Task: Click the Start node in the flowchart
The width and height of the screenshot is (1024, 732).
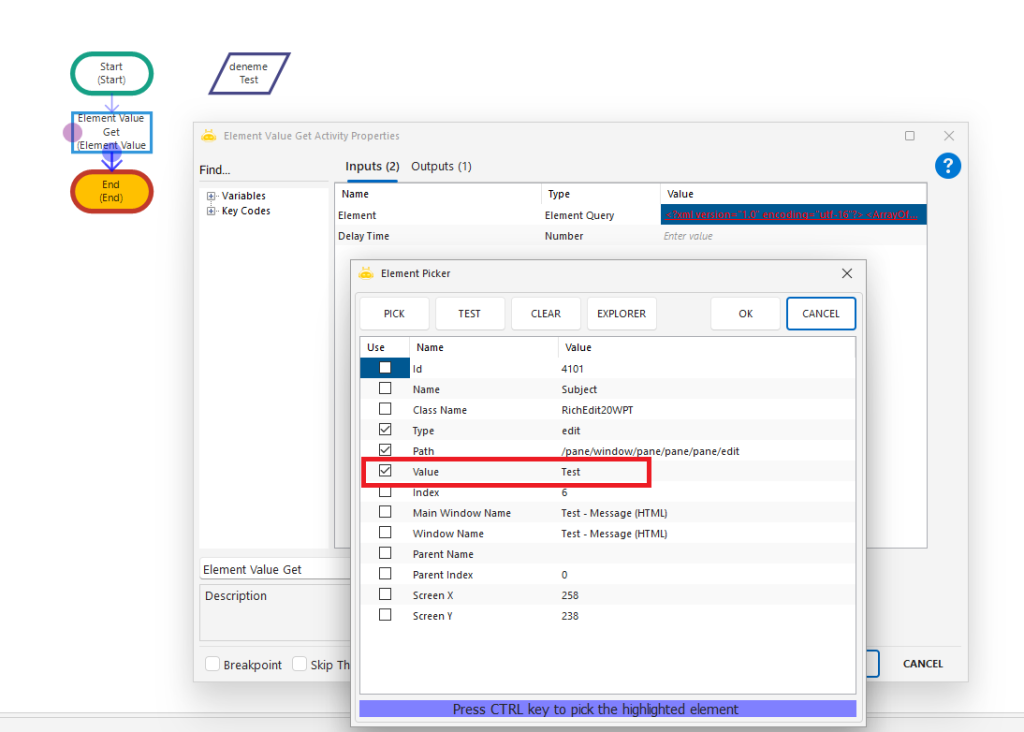Action: tap(111, 73)
